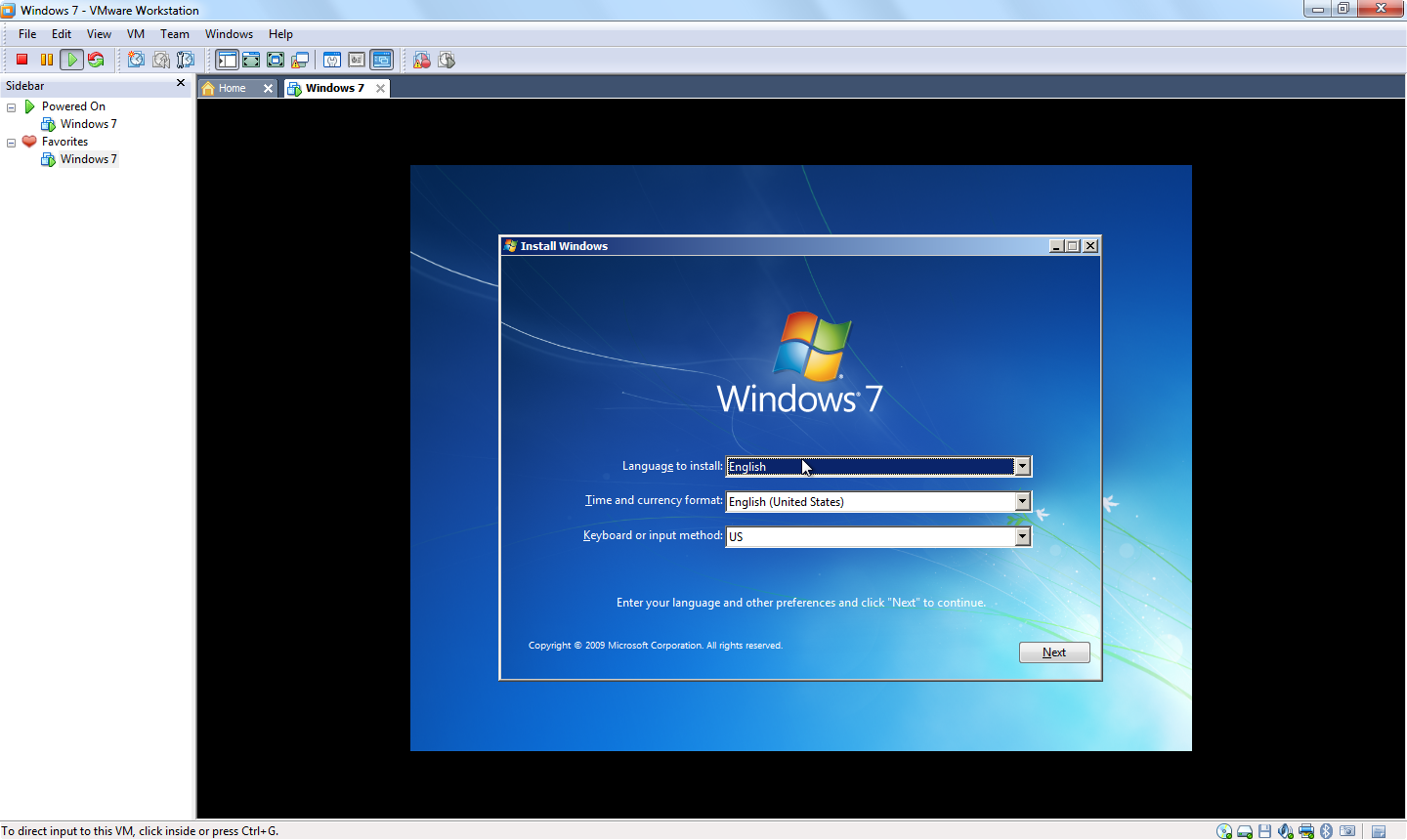Suspend the virtual machine with the pause icon
This screenshot has height=840, width=1407.
point(46,60)
